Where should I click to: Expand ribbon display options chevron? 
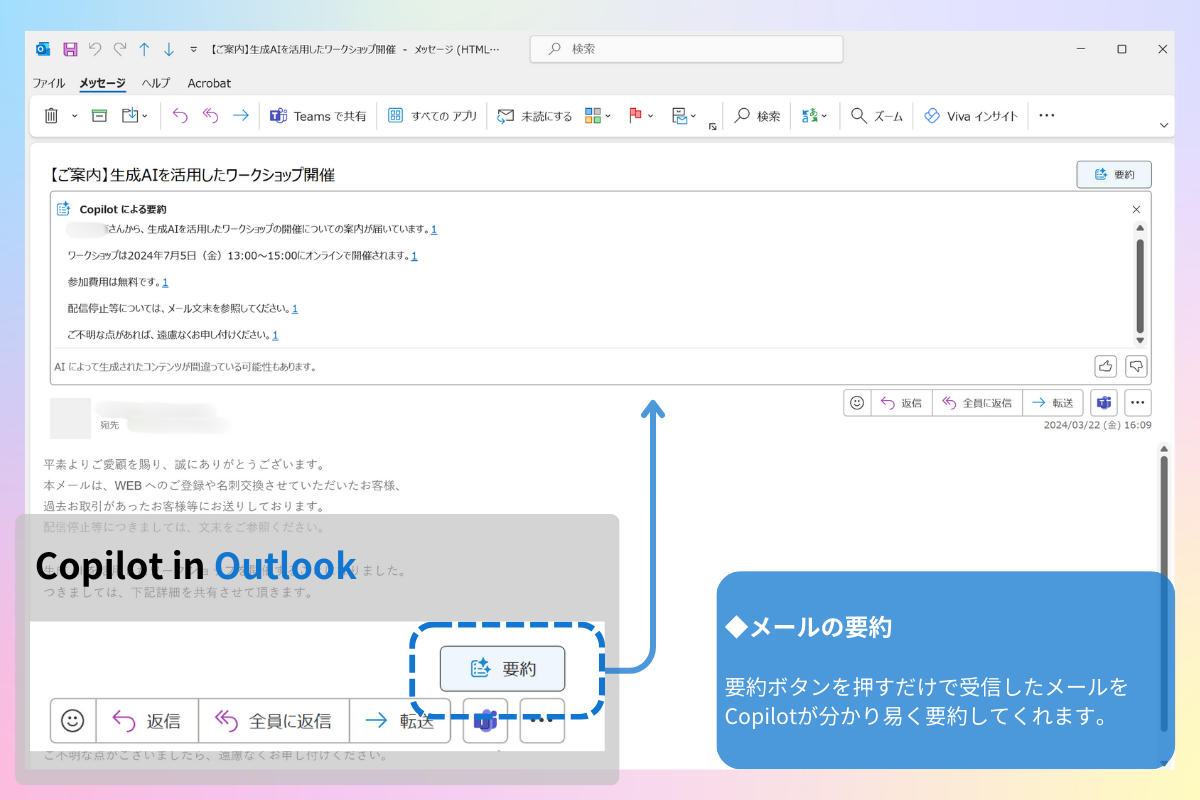click(1164, 126)
